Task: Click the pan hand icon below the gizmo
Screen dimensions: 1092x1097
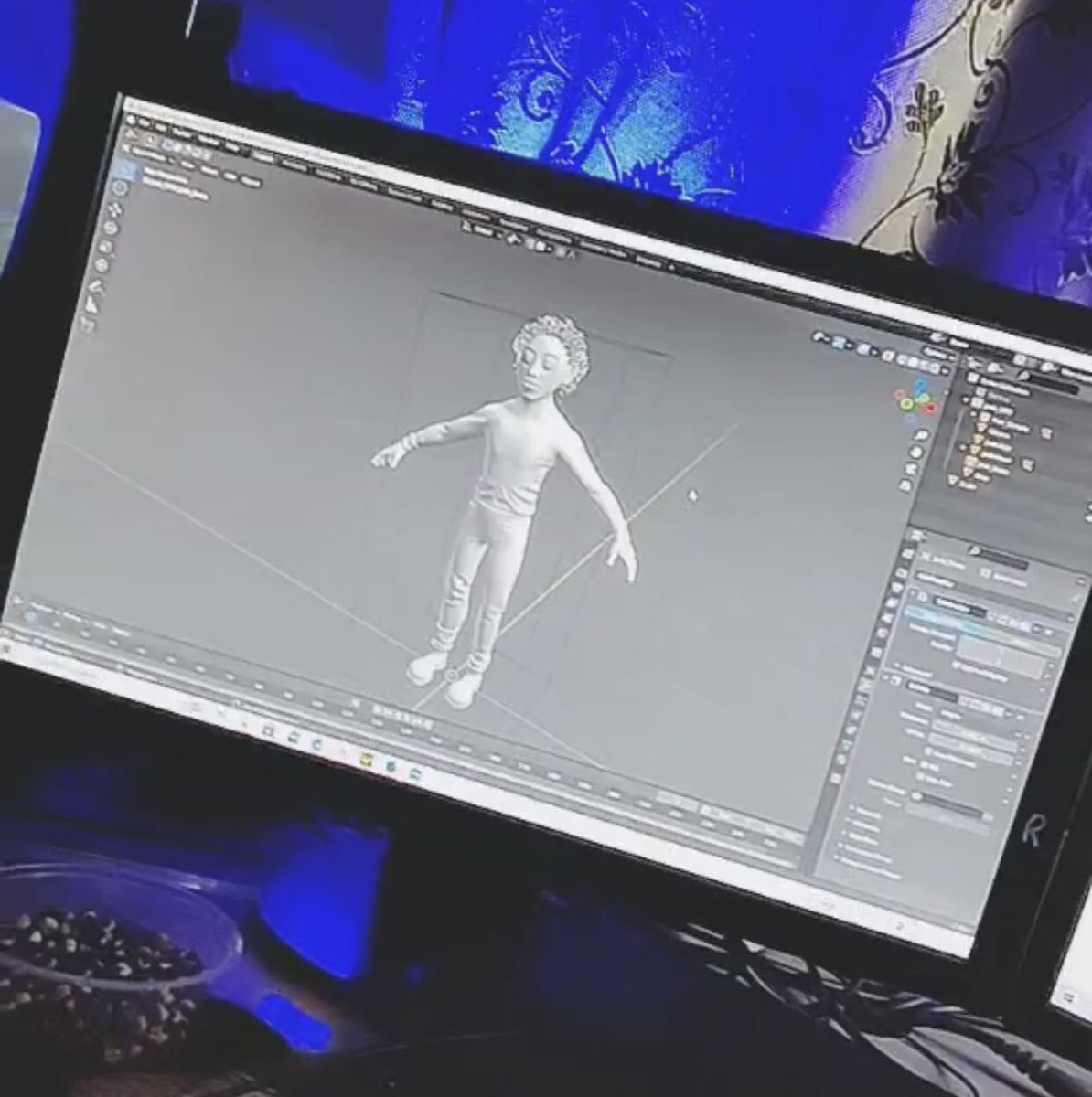Action: 916,452
